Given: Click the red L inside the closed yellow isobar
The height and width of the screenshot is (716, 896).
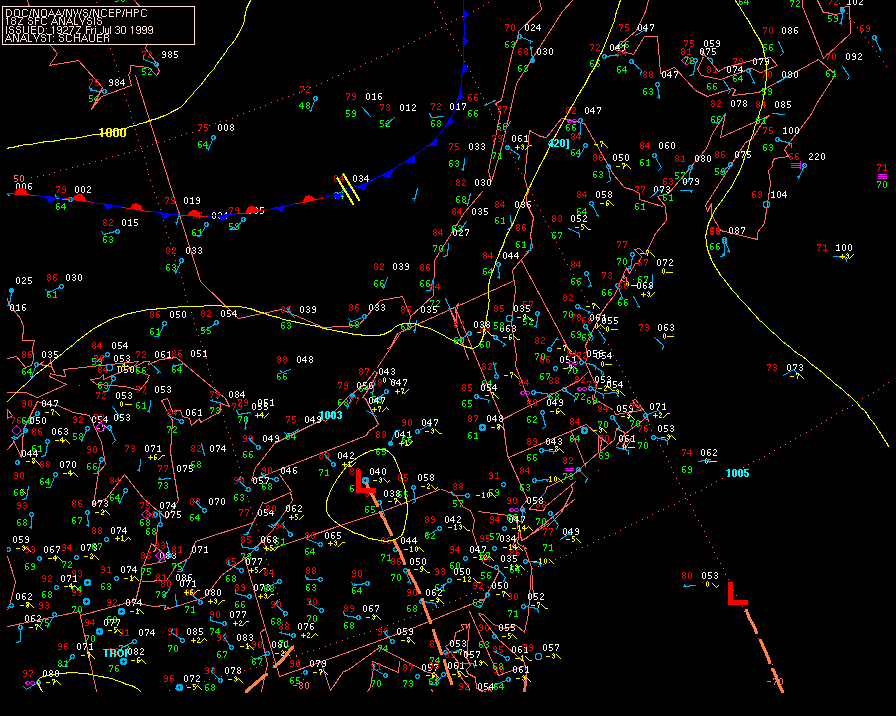Looking at the screenshot, I should tap(365, 481).
